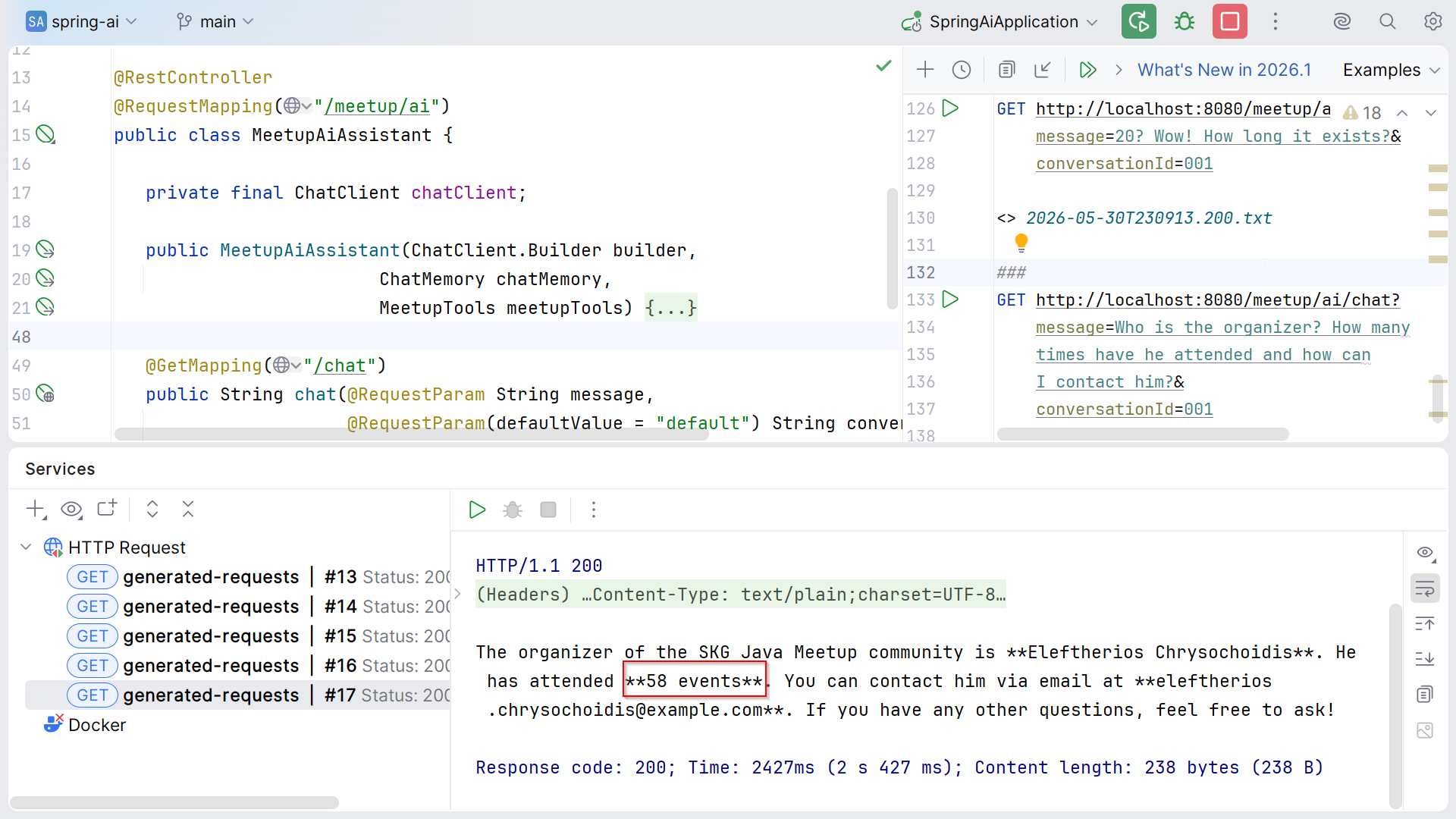Image resolution: width=1456 pixels, height=819 pixels.
Task: Open services in a new tab icon
Action: [107, 509]
